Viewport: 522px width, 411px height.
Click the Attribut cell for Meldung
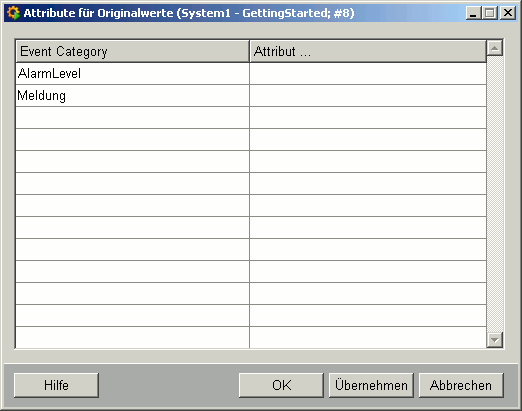coord(368,96)
